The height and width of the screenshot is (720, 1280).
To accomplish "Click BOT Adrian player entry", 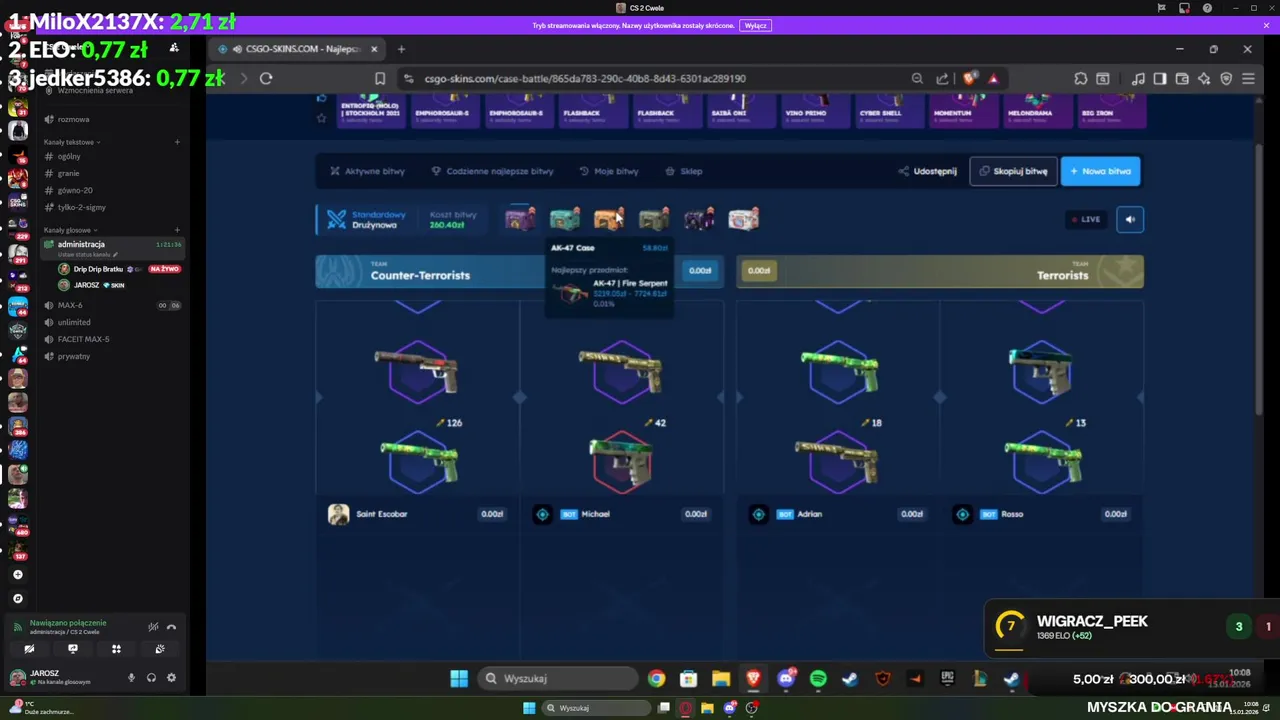I will [837, 514].
